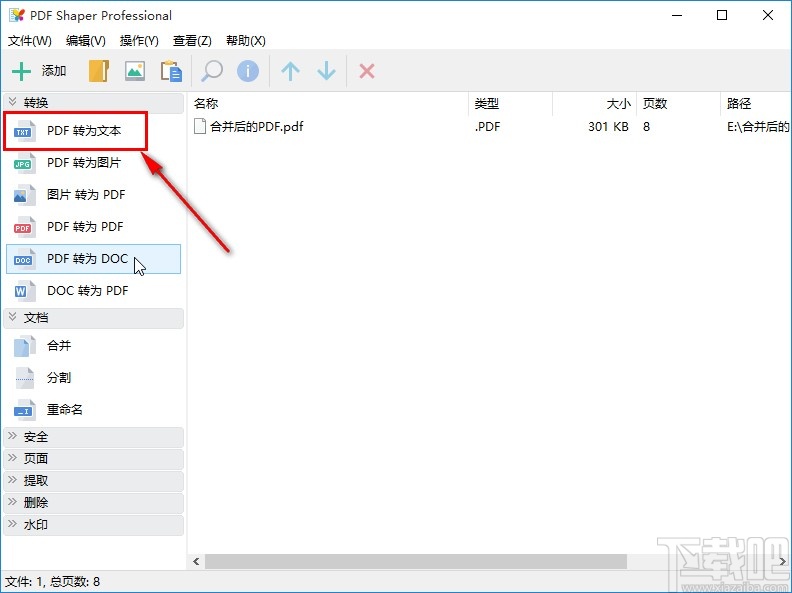Screen dimensions: 792x593
Task: Click the magnifier preview toolbar icon
Action: pyautogui.click(x=212, y=71)
